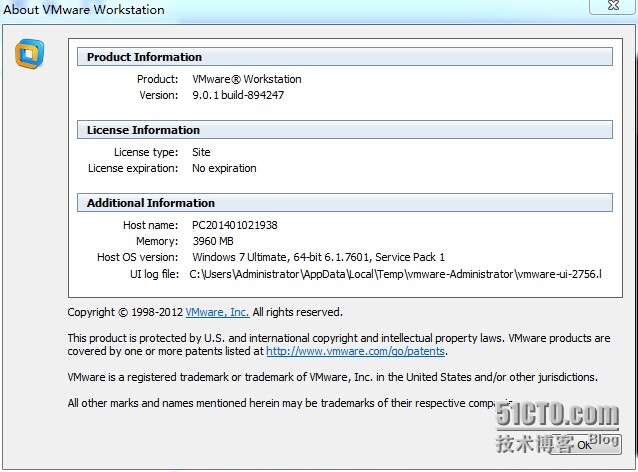Click the 'No expiration' license value
This screenshot has height=472, width=638.
224,168
